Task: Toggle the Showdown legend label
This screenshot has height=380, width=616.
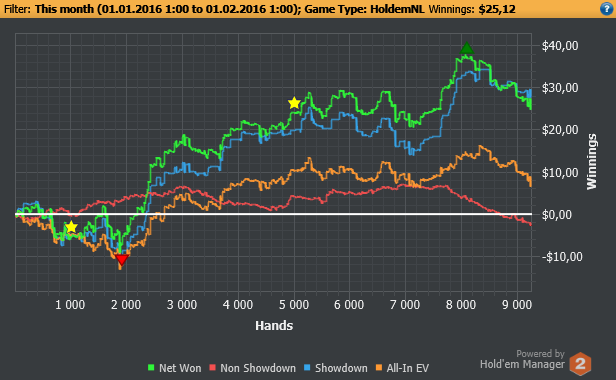Action: pos(341,368)
